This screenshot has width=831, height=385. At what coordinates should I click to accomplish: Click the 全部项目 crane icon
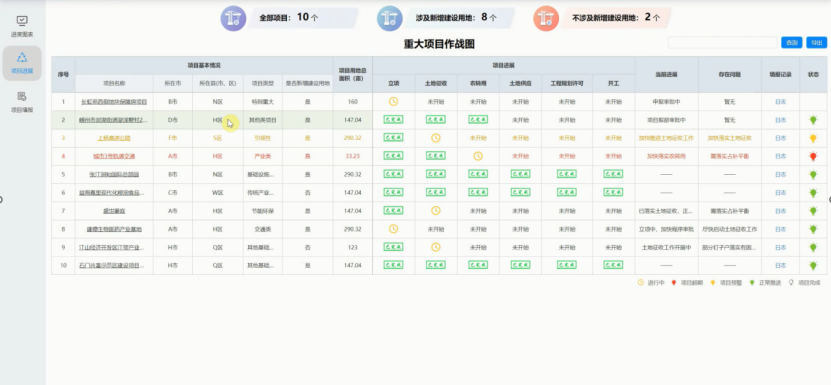coord(233,18)
